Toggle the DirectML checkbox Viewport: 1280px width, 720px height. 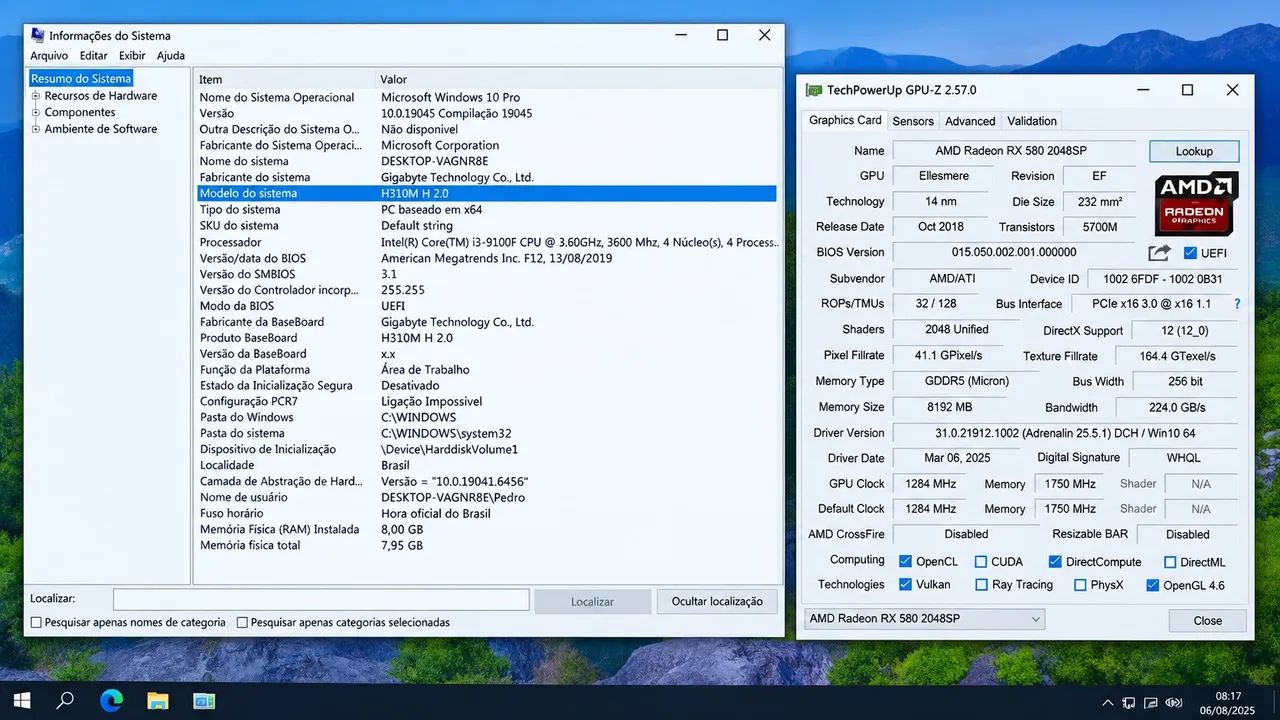pyautogui.click(x=1170, y=562)
